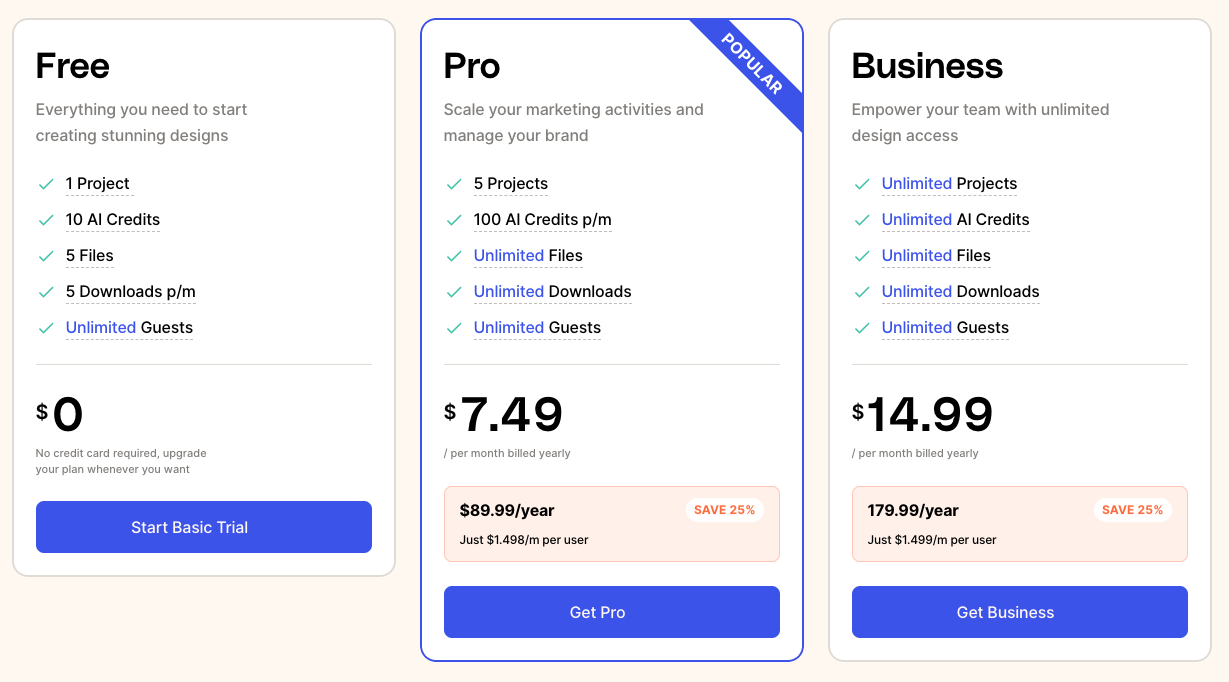
Task: Select the checkmark next to '100 AI Credits p/m'
Action: pyautogui.click(x=454, y=220)
